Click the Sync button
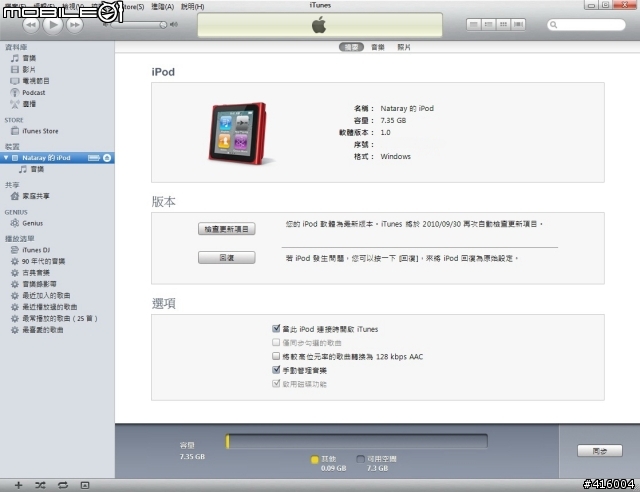The width and height of the screenshot is (640, 492). [600, 451]
